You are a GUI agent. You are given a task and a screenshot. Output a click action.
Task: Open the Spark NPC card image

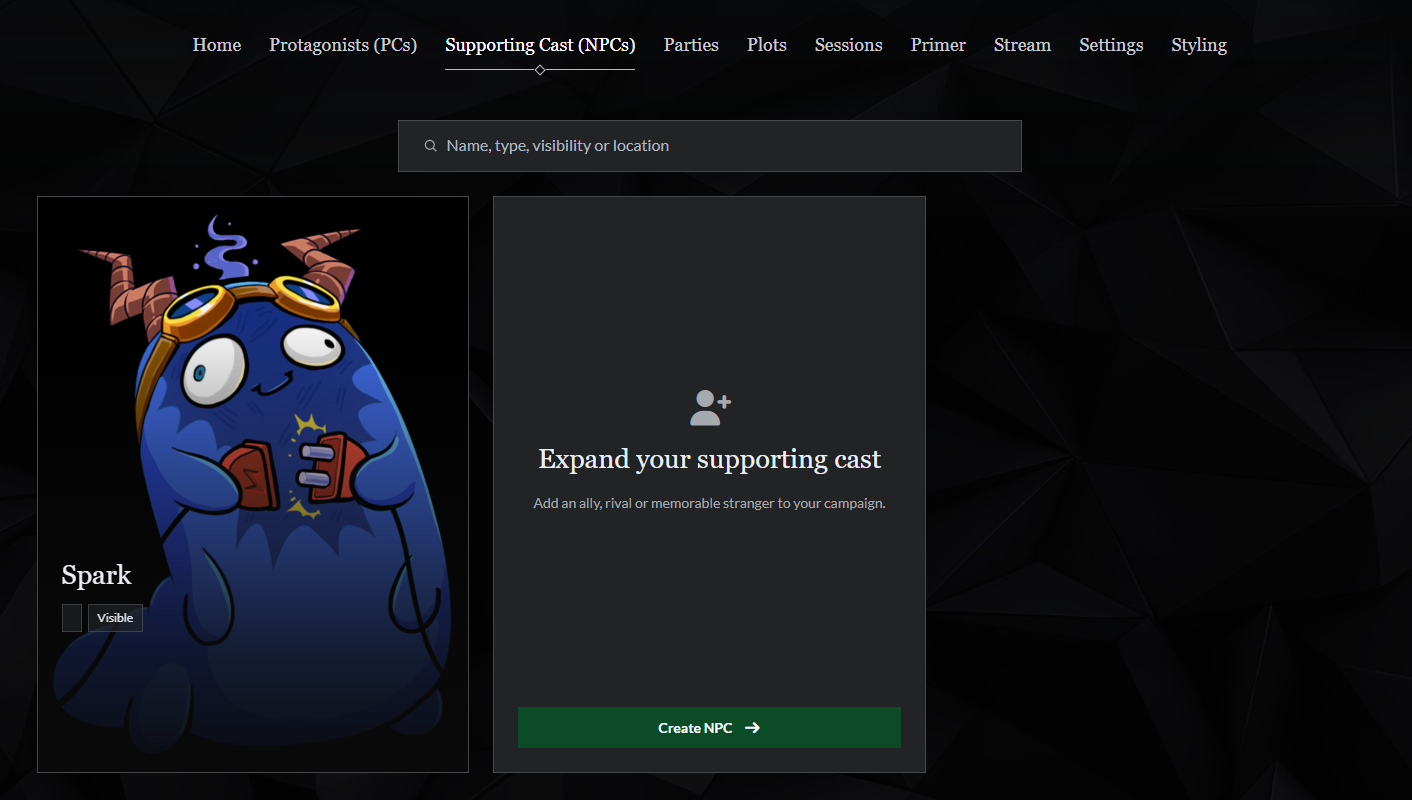point(253,484)
